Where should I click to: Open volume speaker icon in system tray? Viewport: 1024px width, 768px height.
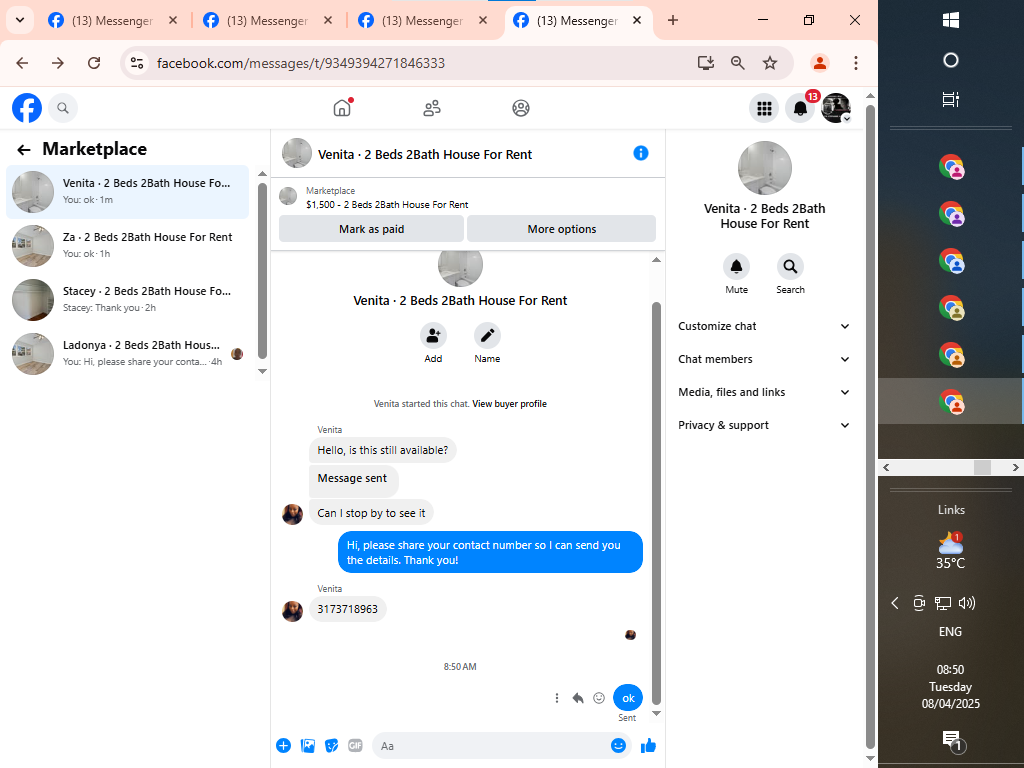coord(967,603)
